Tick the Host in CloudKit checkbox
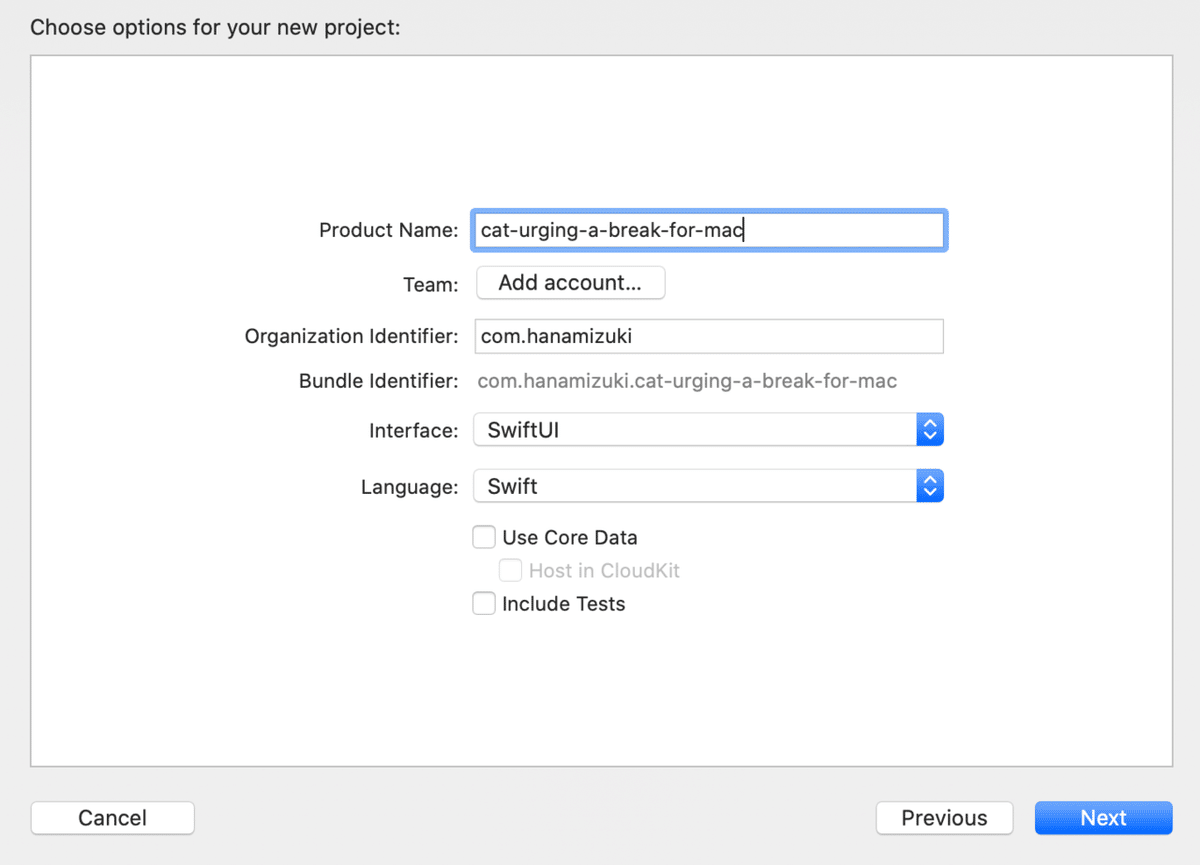 coord(511,571)
